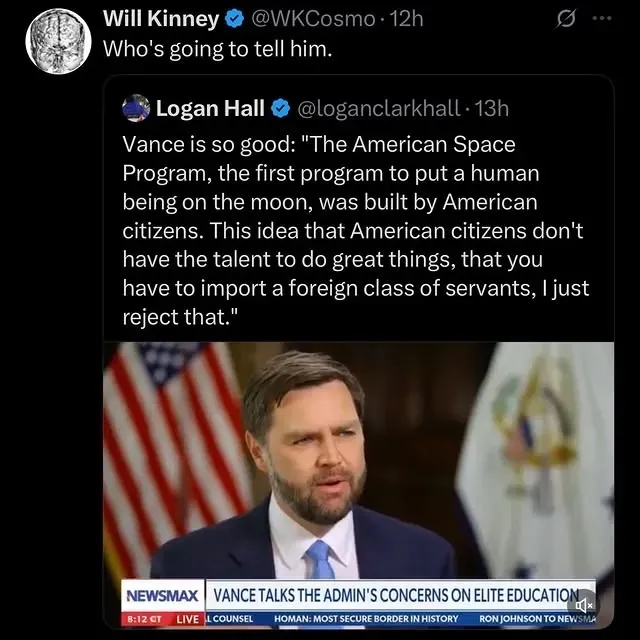The height and width of the screenshot is (640, 640).
Task: Open the @loganclarkhall handle
Action: tap(379, 109)
